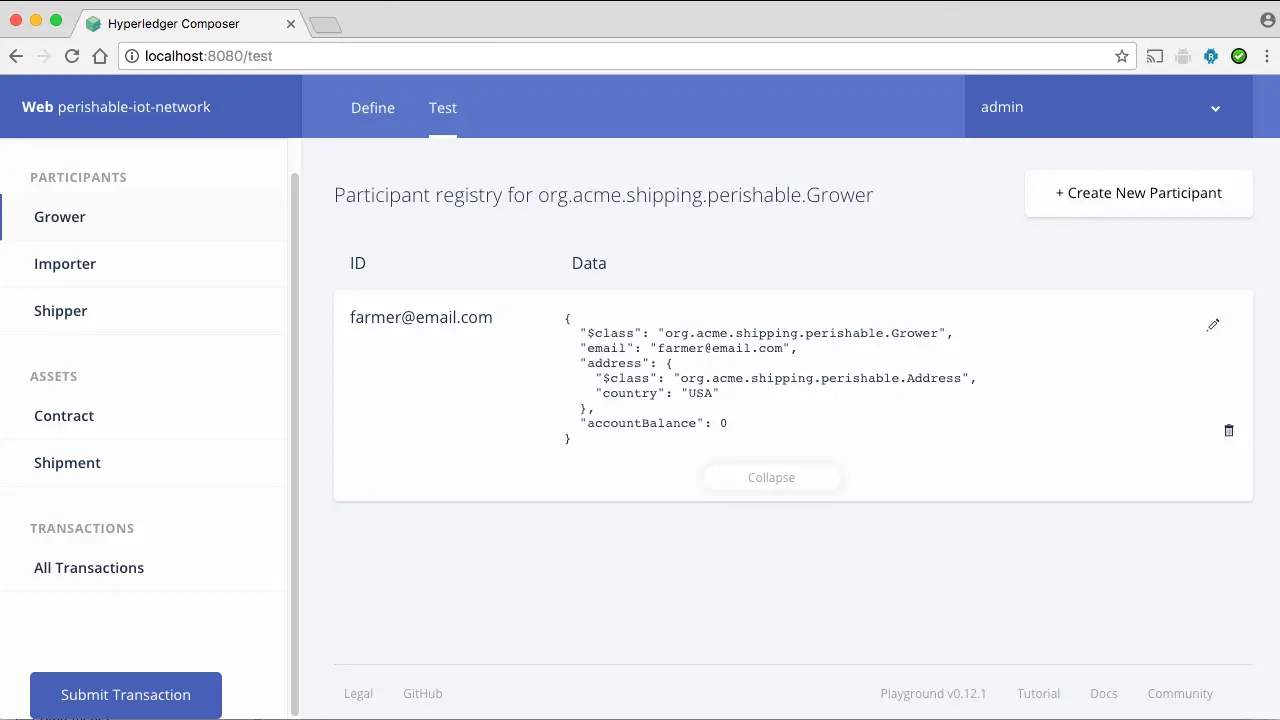Screen dimensions: 1280x720
Task: Open a new browser tab
Action: [x=325, y=25]
